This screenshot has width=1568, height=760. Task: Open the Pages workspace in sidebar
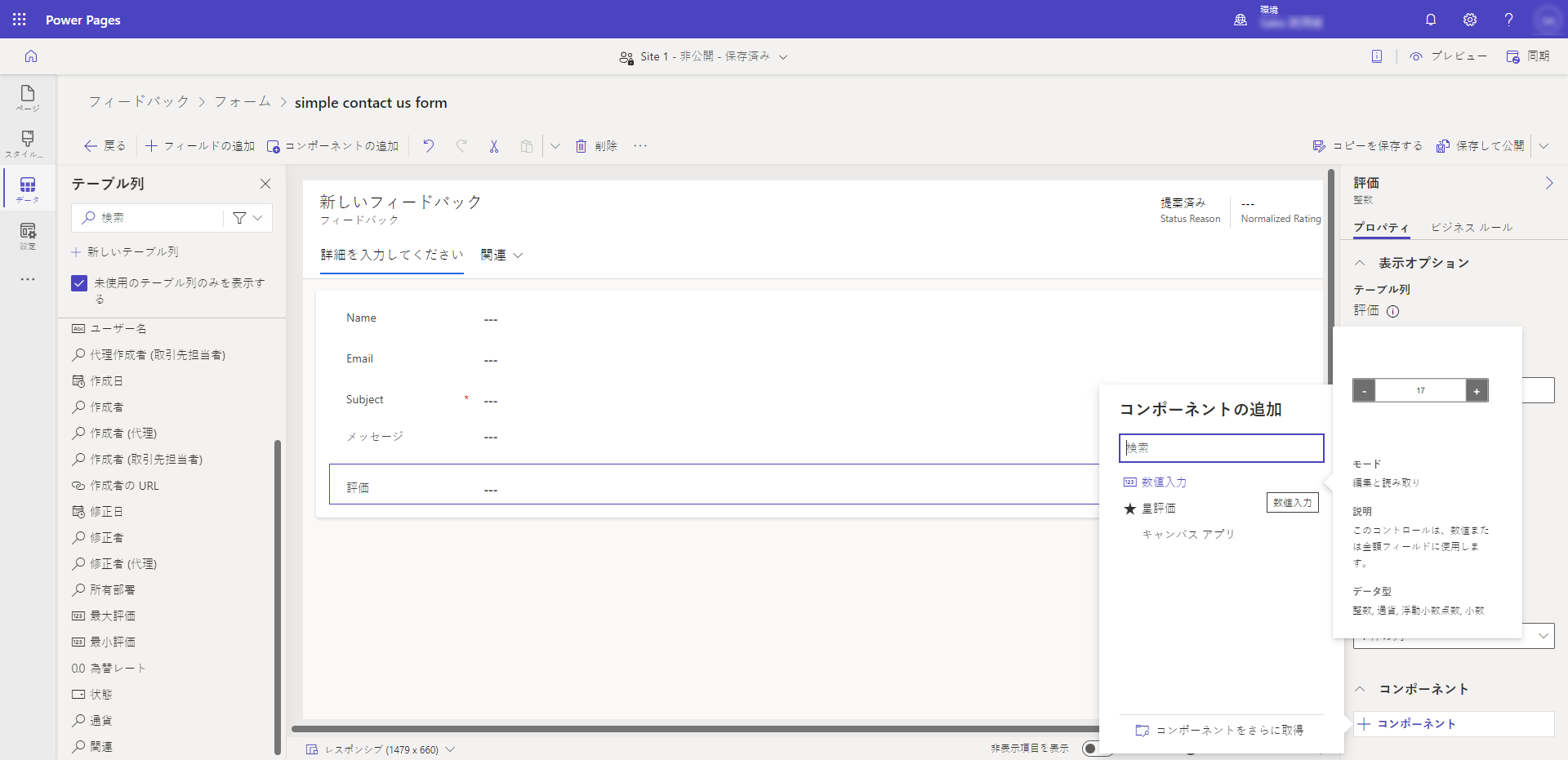28,98
